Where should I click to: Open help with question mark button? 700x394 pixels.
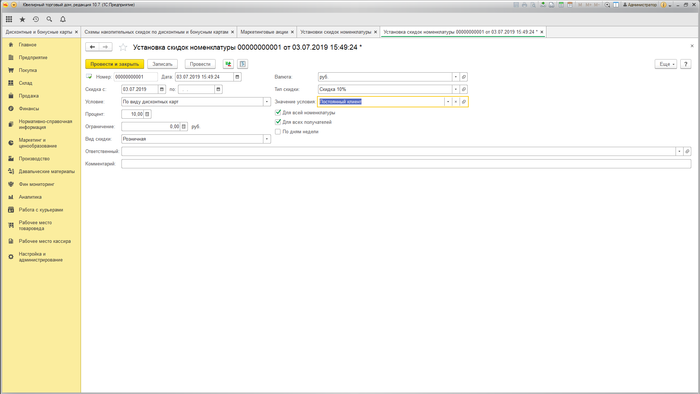[686, 64]
